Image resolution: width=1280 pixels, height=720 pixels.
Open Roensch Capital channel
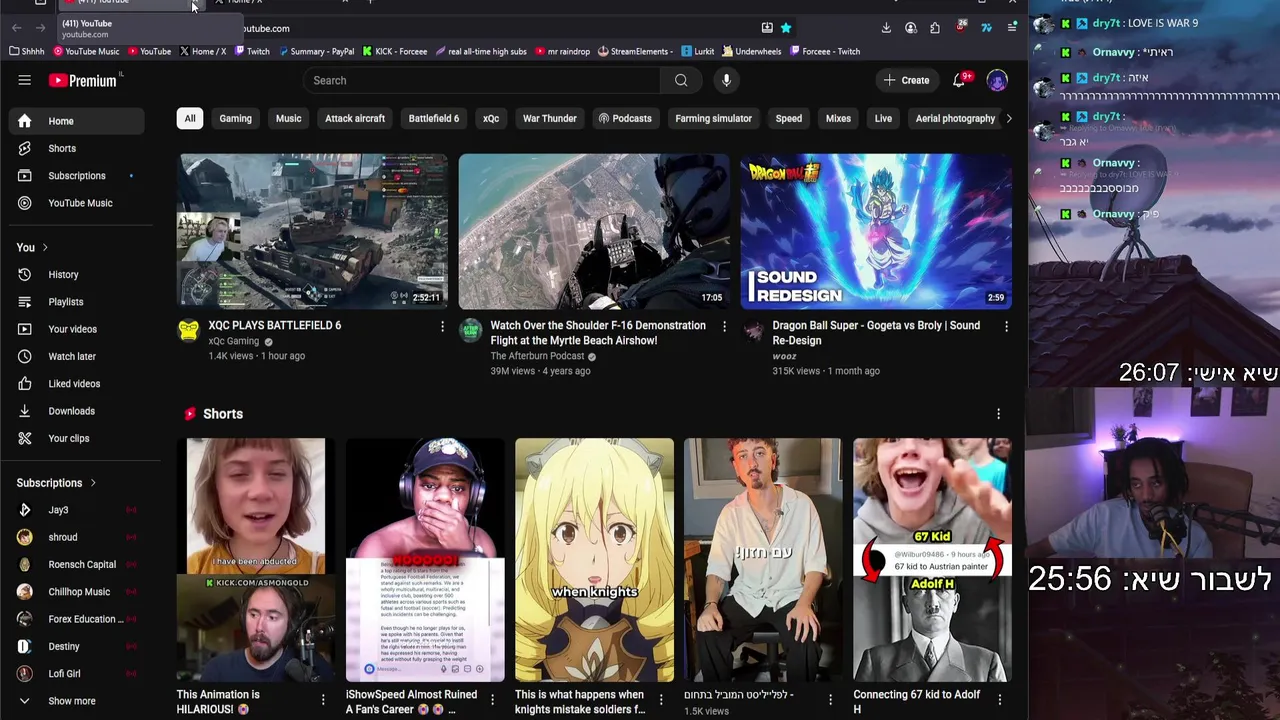77,564
